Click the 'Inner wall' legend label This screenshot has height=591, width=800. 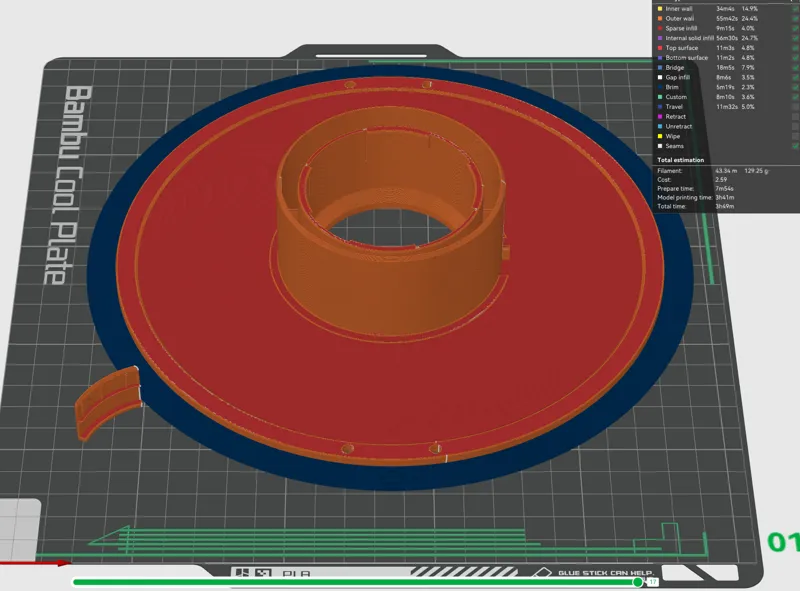[679, 9]
